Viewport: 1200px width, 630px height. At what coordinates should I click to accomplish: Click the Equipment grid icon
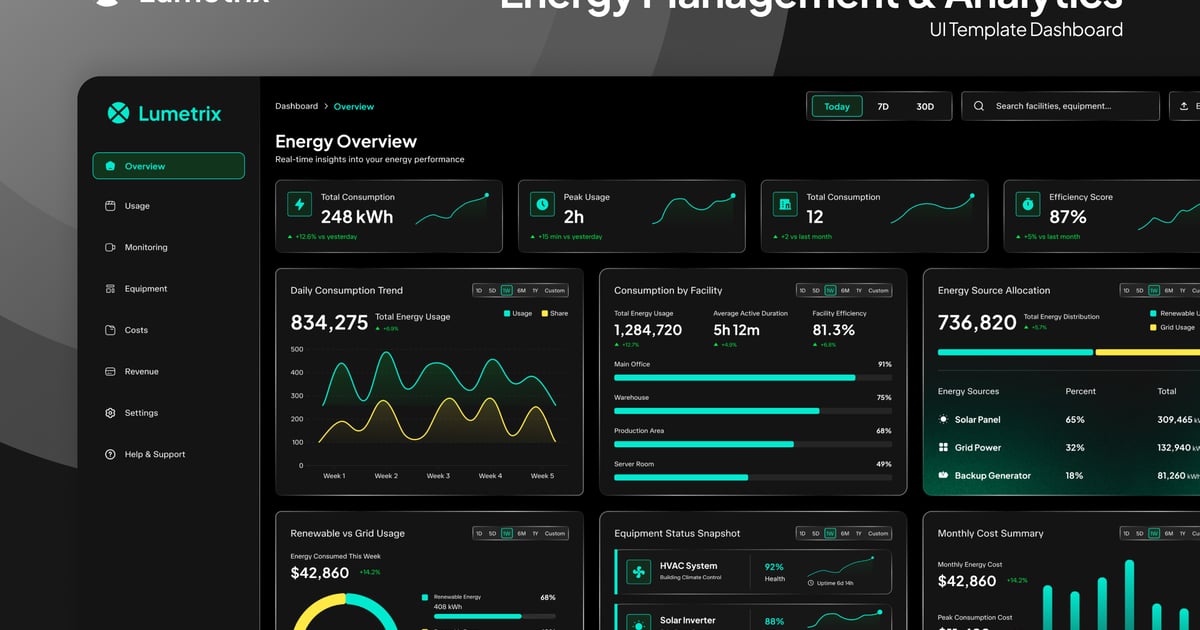click(x=110, y=289)
